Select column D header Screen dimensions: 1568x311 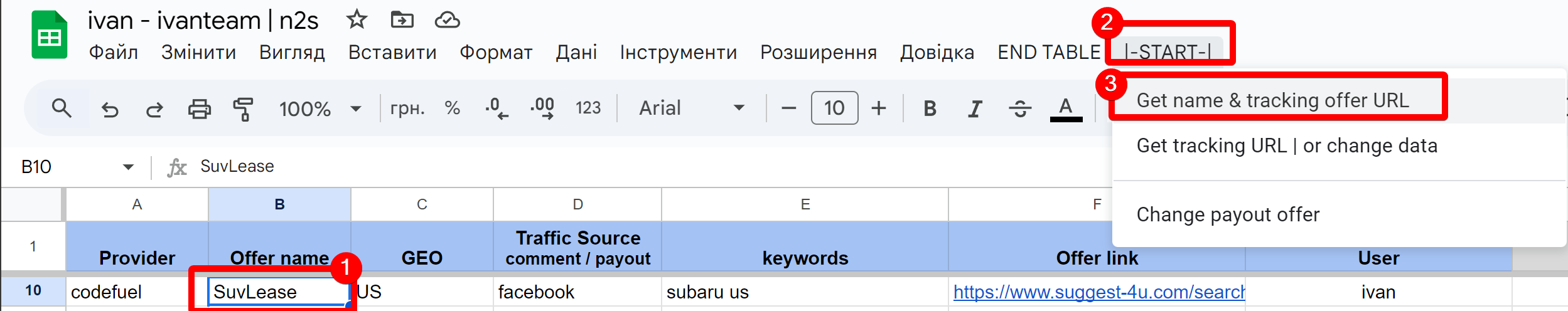point(577,204)
